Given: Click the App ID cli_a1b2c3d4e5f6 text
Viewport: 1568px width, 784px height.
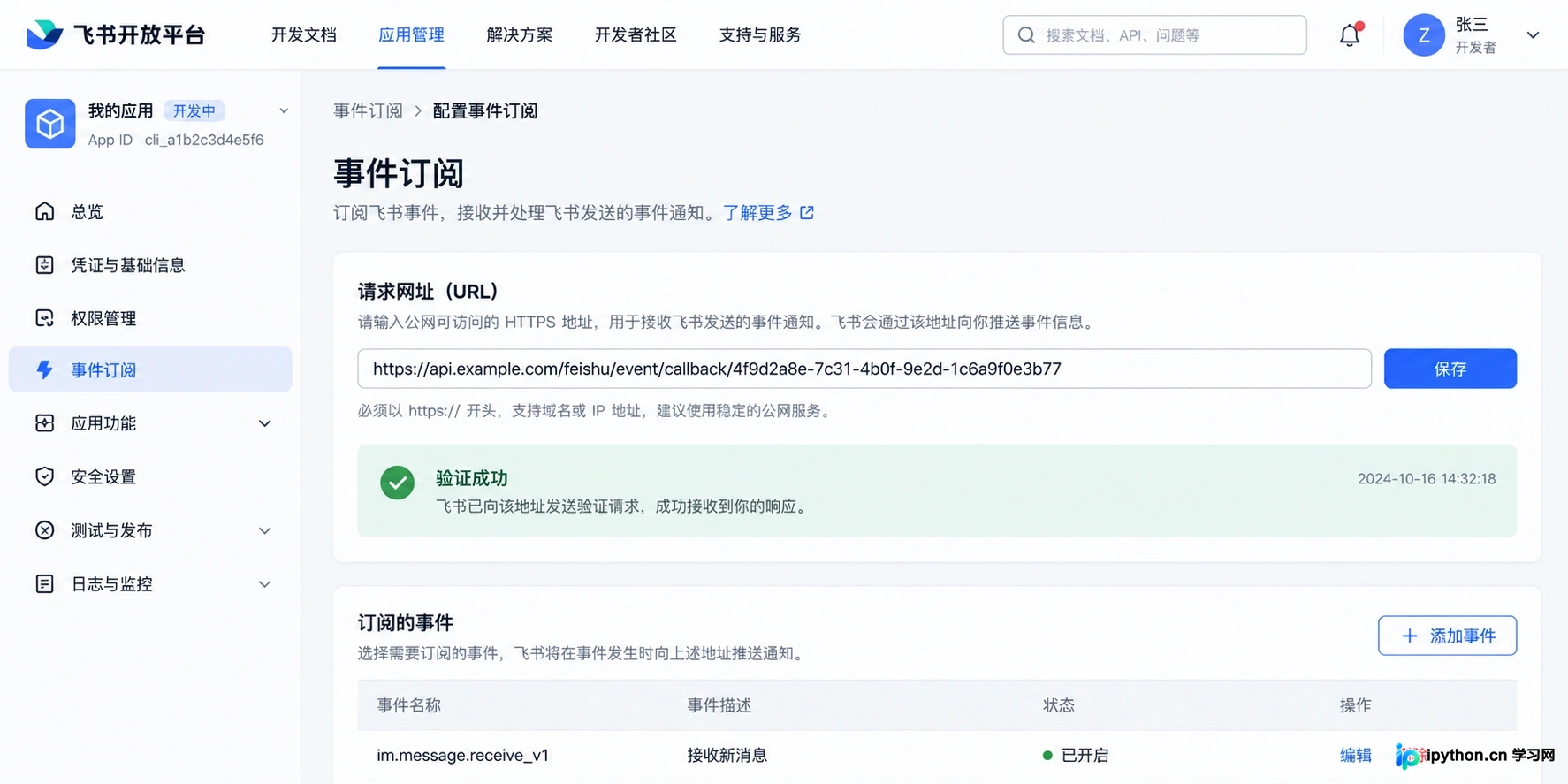Looking at the screenshot, I should point(176,140).
